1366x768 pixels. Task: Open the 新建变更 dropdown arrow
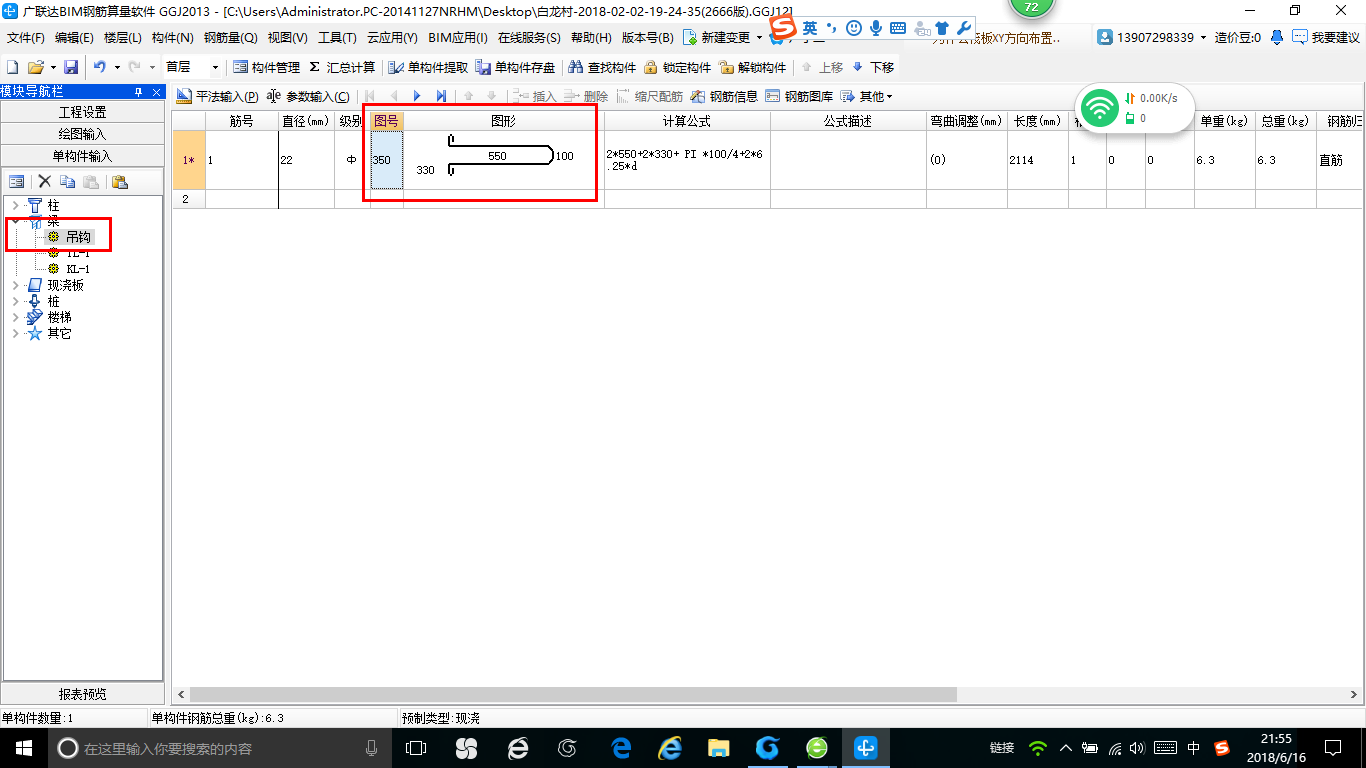tap(760, 37)
